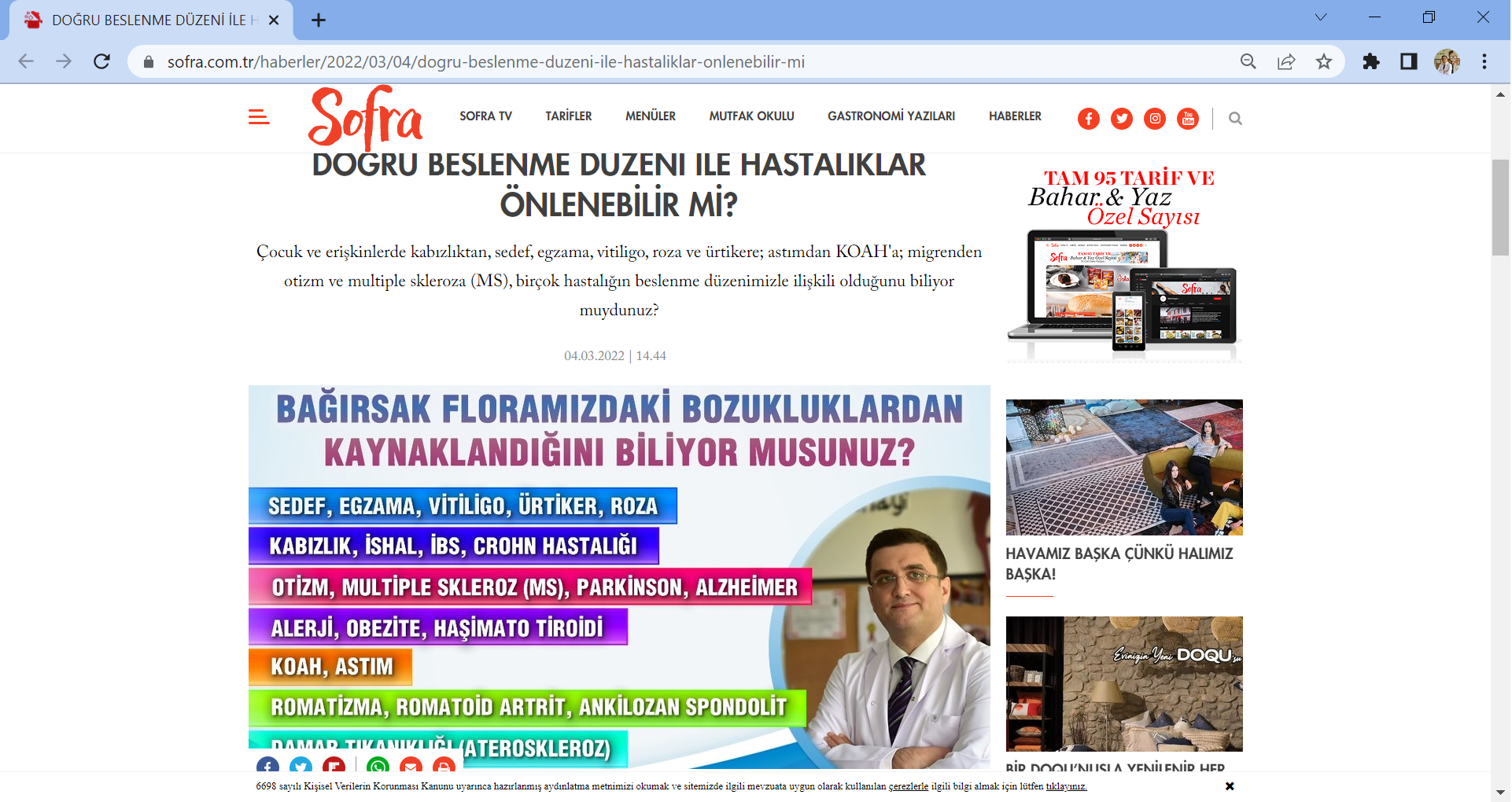The height and width of the screenshot is (802, 1512).
Task: Open the hamburger menu beside Sofra logo
Action: coord(259,117)
